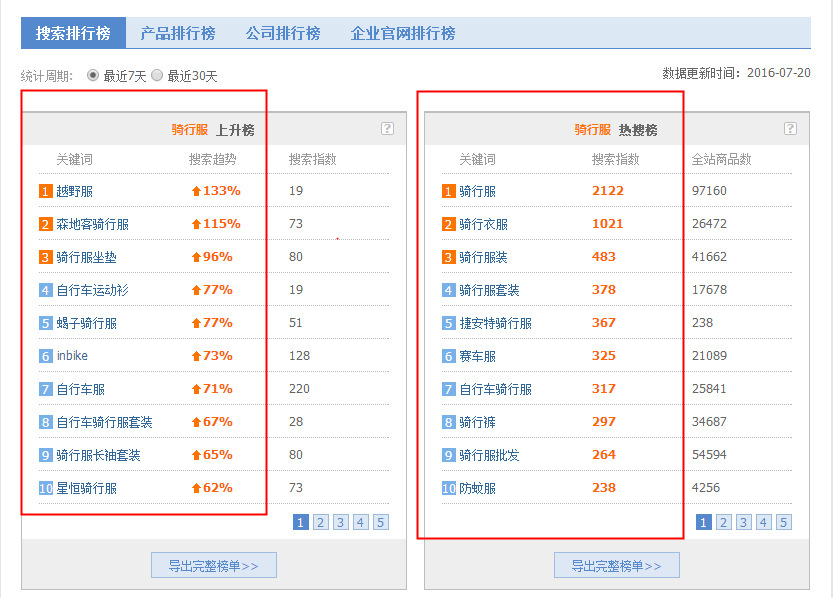Click search index 220 for 自行车服

[299, 389]
